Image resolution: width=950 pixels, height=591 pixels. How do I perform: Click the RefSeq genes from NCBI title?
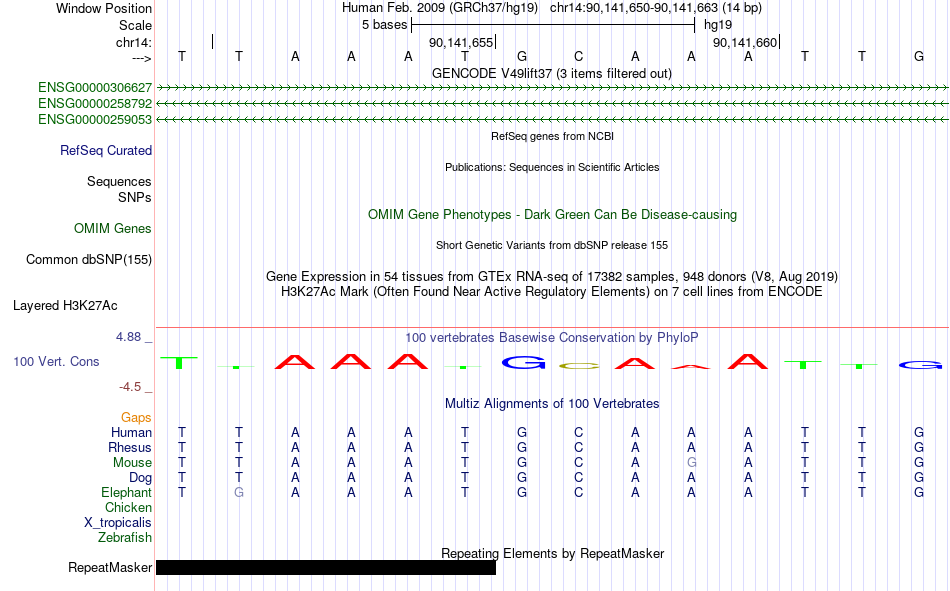[x=553, y=136]
